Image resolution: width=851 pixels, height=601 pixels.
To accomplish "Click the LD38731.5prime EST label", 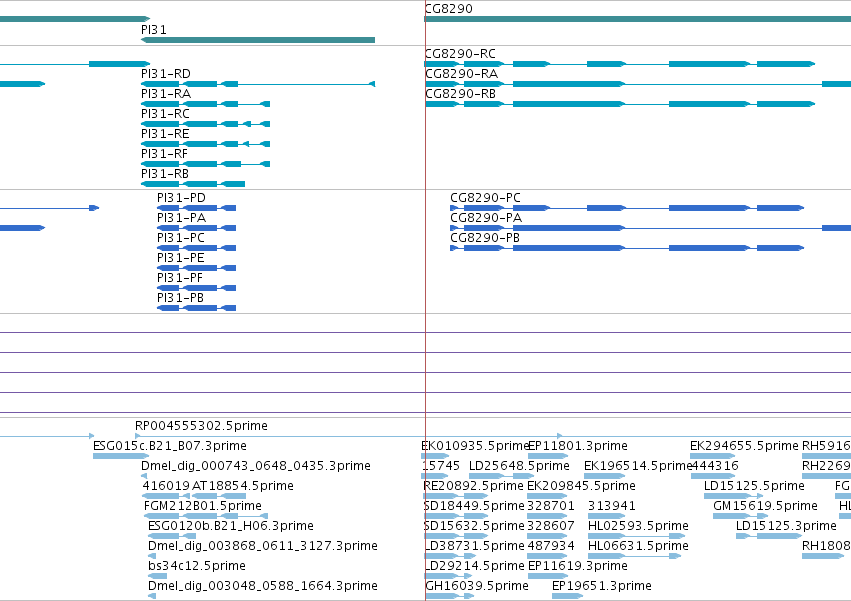I will [x=474, y=547].
